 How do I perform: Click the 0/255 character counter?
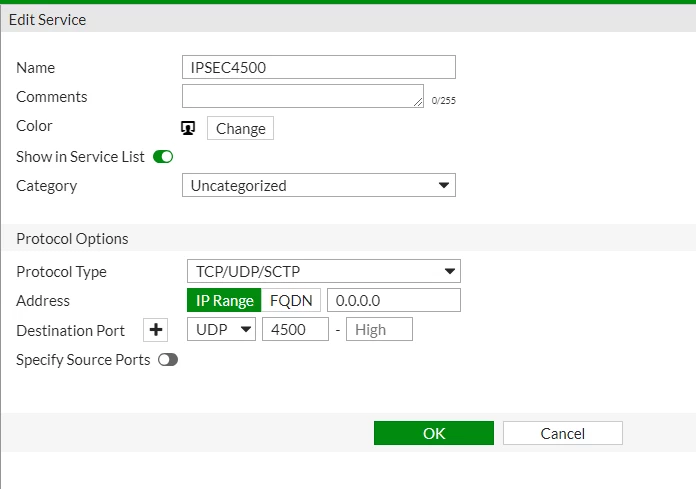pyautogui.click(x=443, y=101)
